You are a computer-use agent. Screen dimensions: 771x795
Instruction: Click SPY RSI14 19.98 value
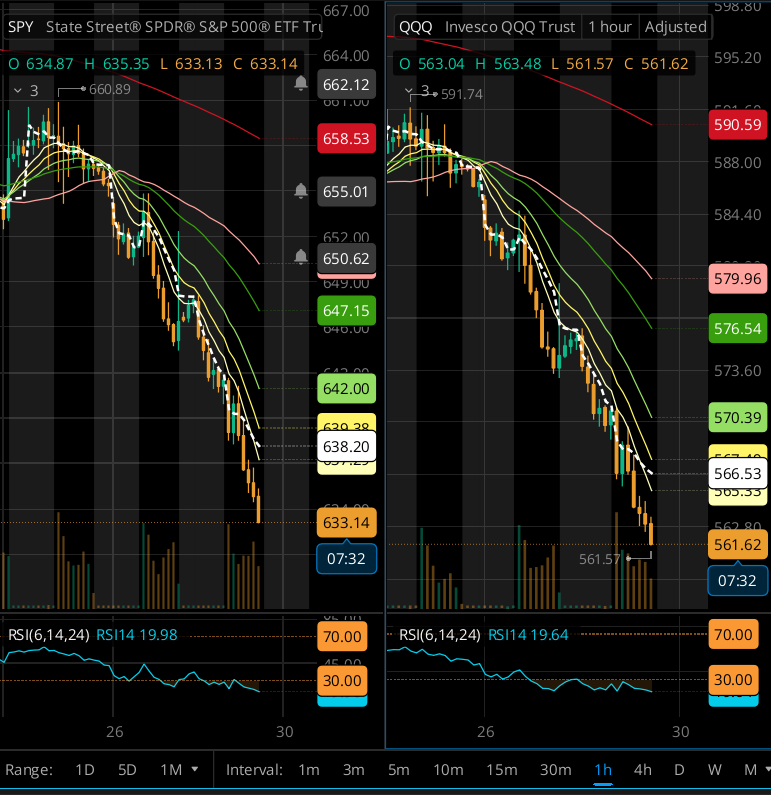tap(137, 635)
